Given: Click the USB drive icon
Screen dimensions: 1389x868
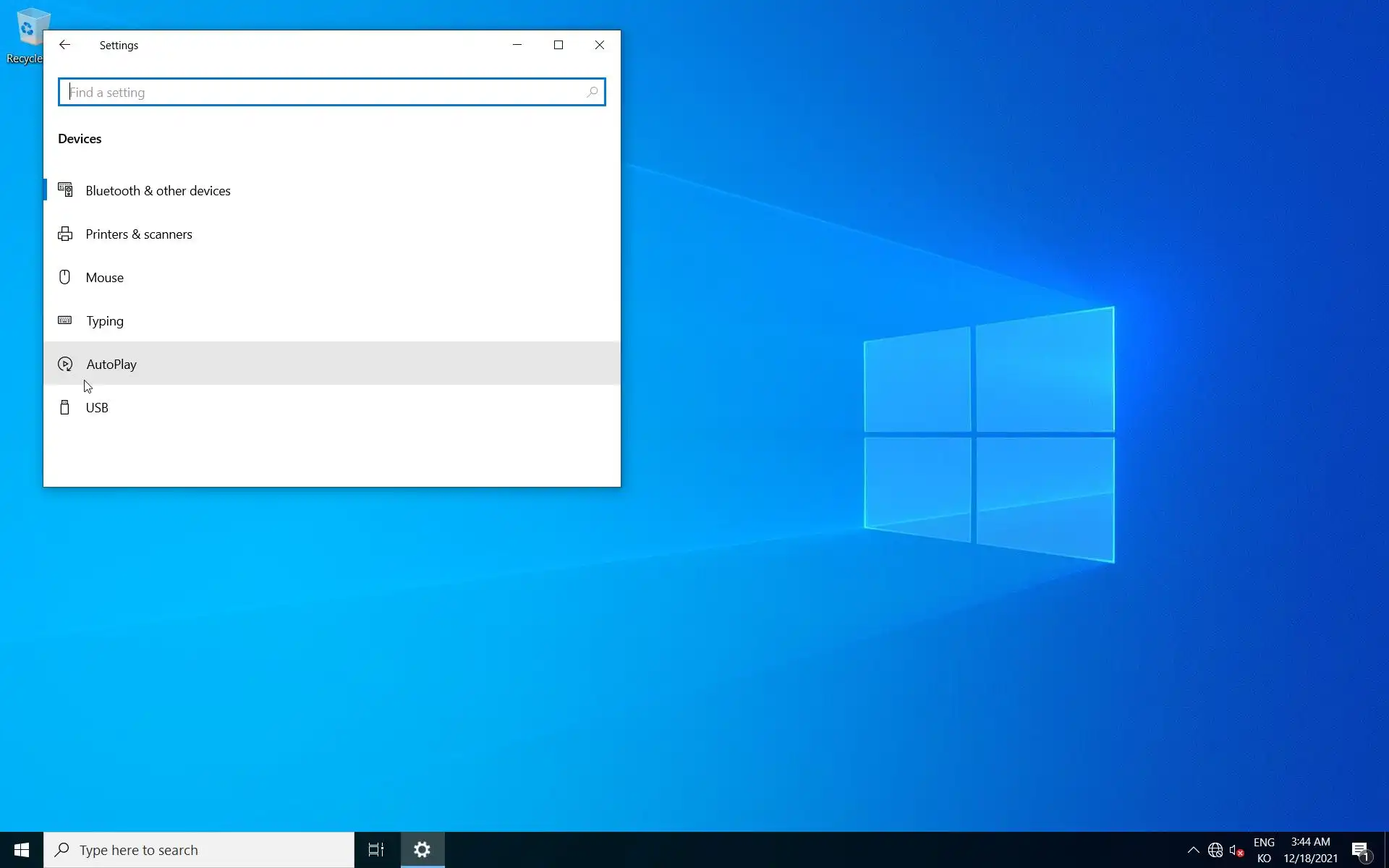Looking at the screenshot, I should [64, 407].
